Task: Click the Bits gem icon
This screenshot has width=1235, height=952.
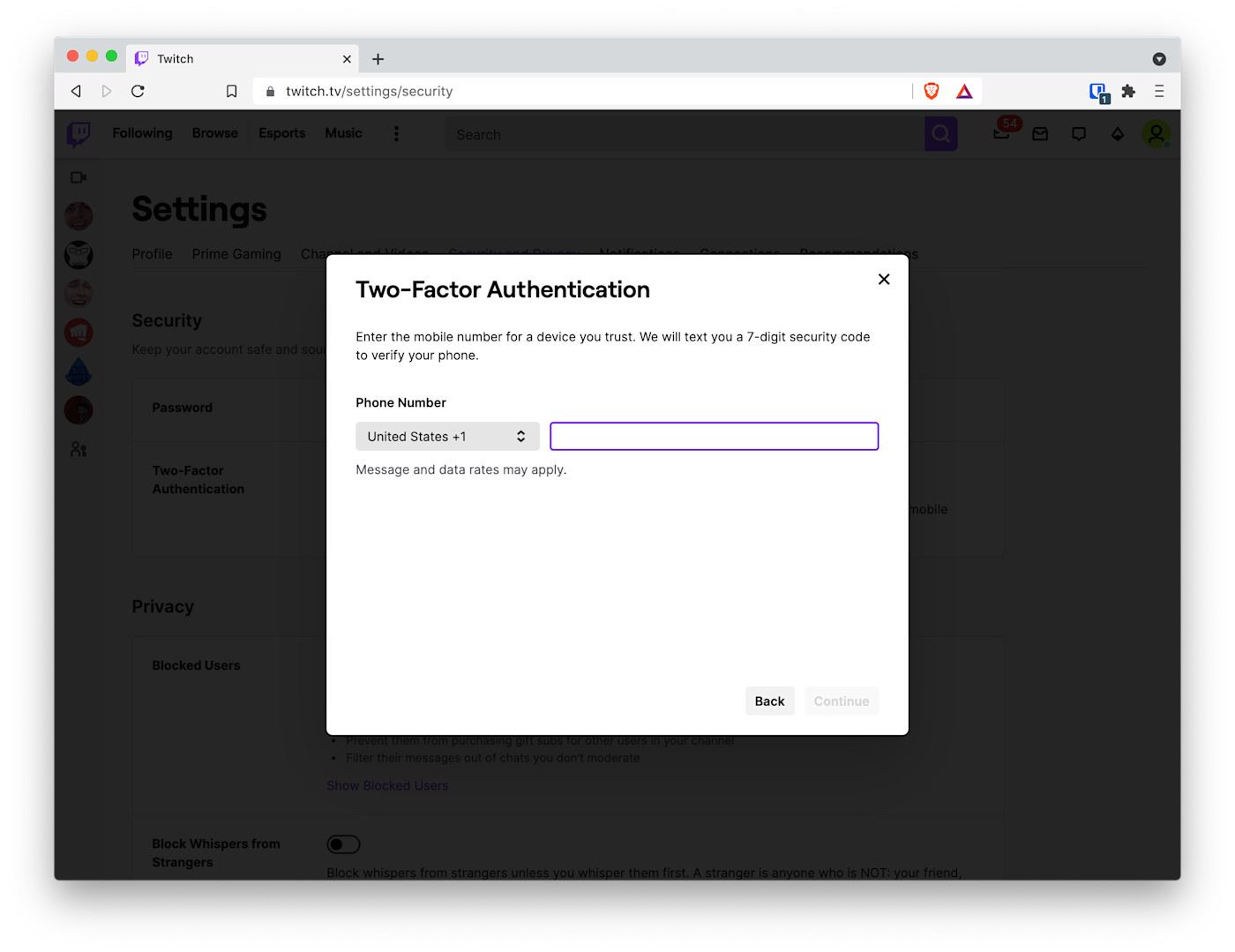Action: (1118, 133)
